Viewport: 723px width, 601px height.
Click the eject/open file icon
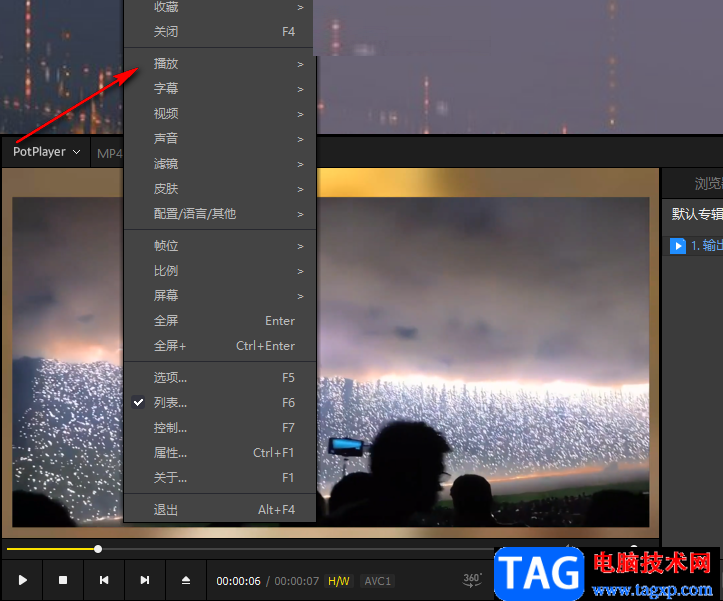coord(186,580)
